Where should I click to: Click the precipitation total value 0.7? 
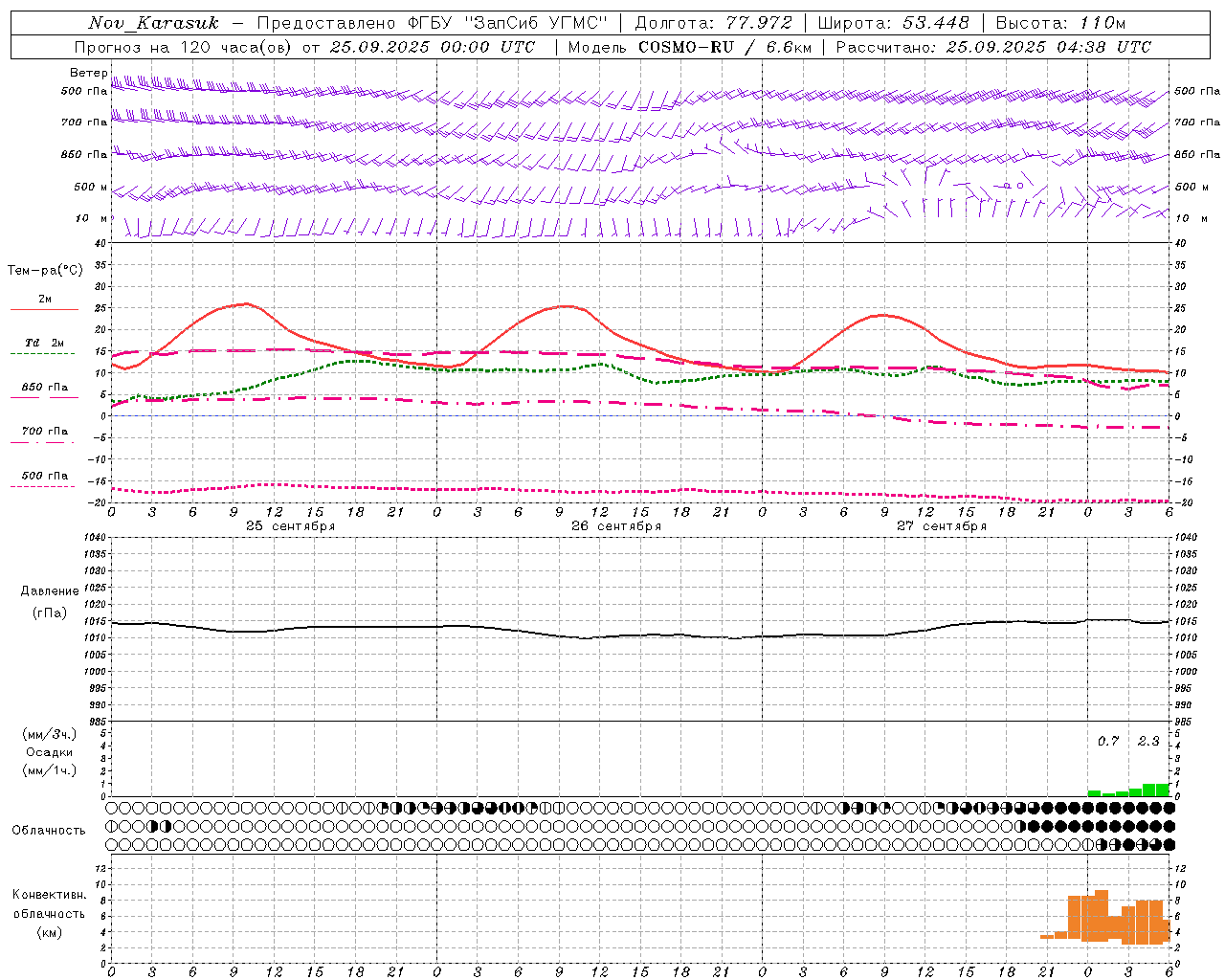1108,742
